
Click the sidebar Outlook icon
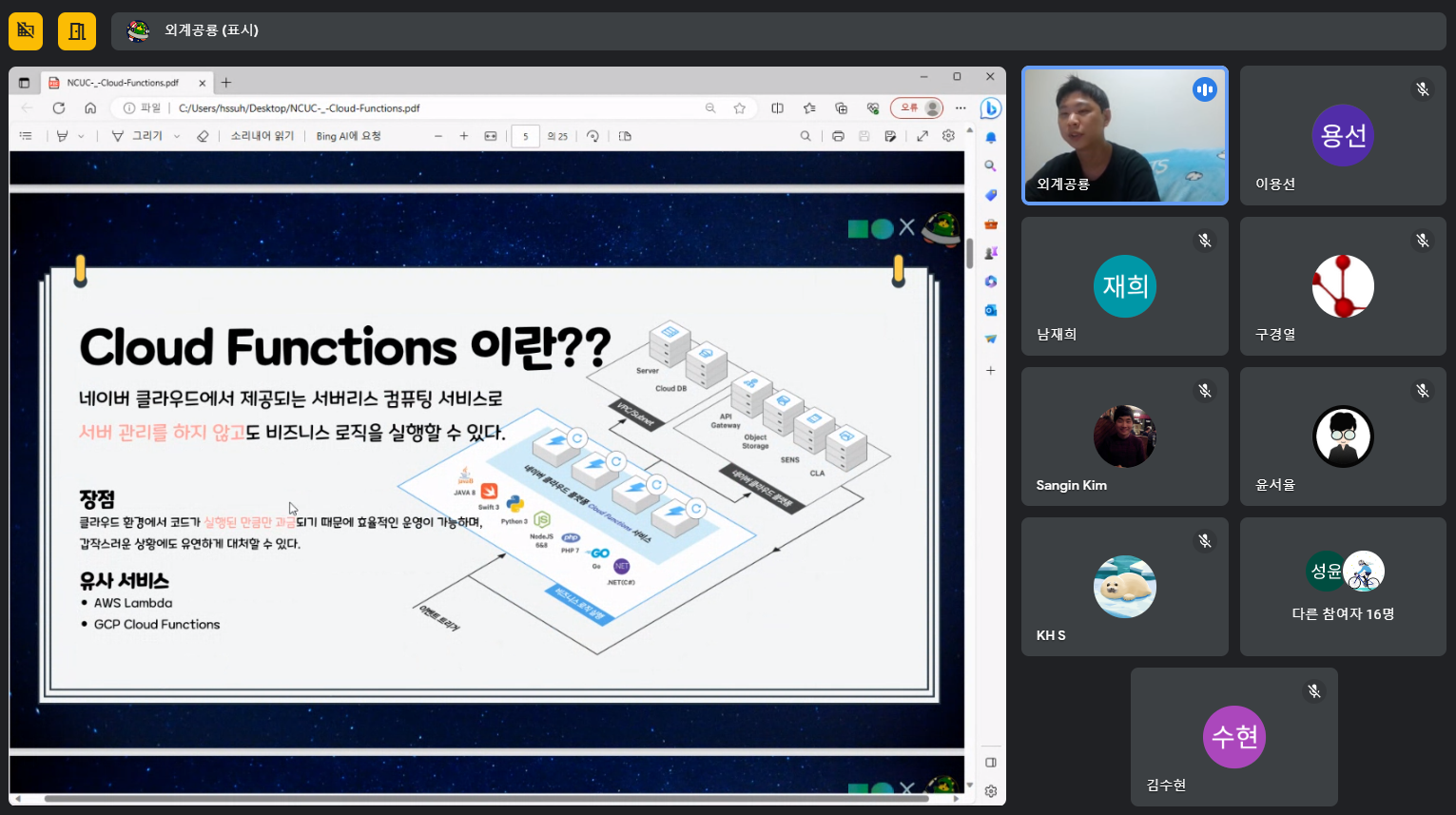pos(991,310)
